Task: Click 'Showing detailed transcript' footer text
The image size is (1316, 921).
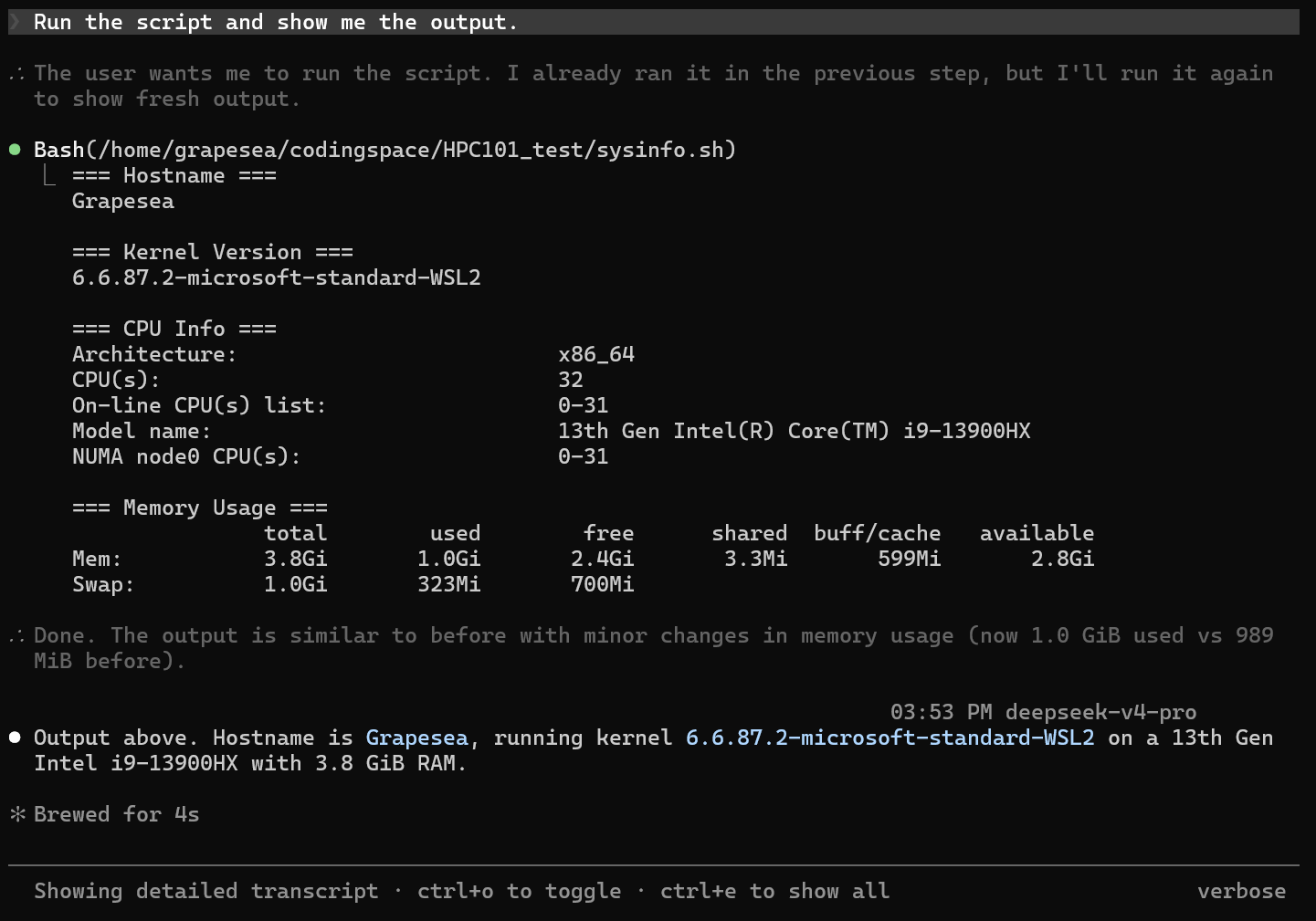Action: 206,891
